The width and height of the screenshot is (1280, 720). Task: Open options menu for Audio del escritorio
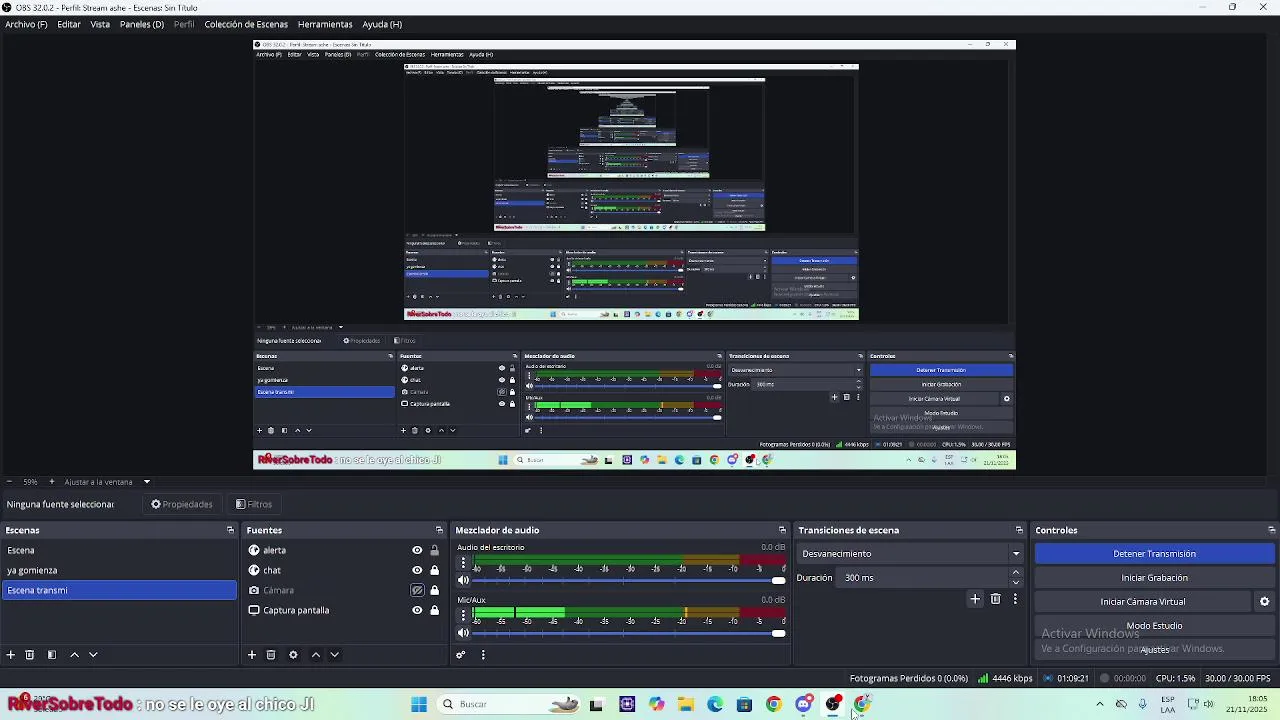click(x=463, y=563)
